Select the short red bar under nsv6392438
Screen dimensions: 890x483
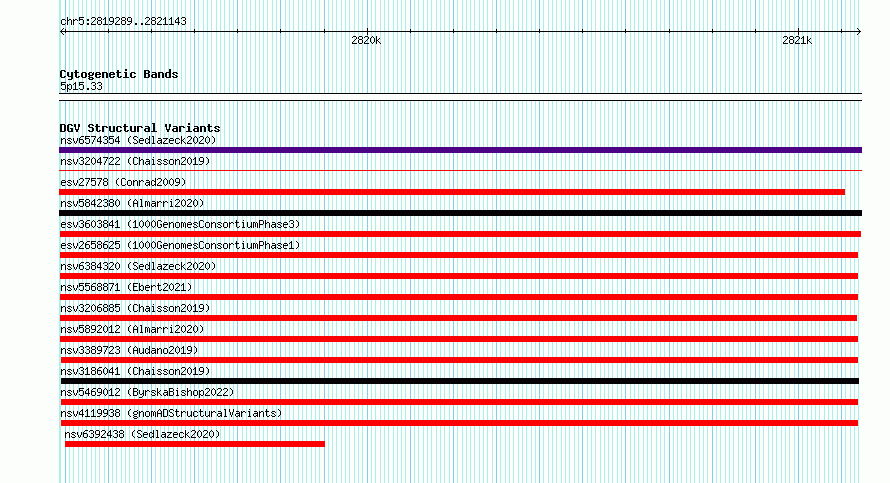[x=195, y=444]
